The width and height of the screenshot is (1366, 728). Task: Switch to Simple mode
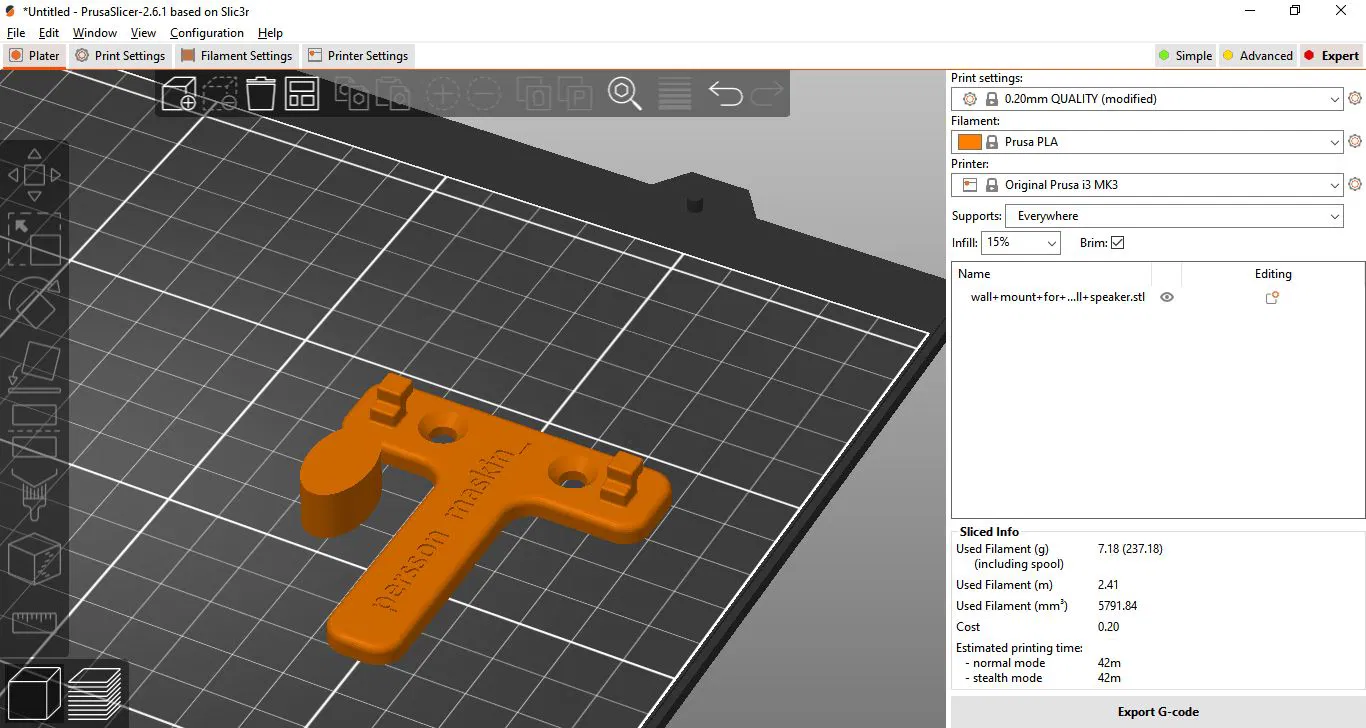click(x=1184, y=56)
